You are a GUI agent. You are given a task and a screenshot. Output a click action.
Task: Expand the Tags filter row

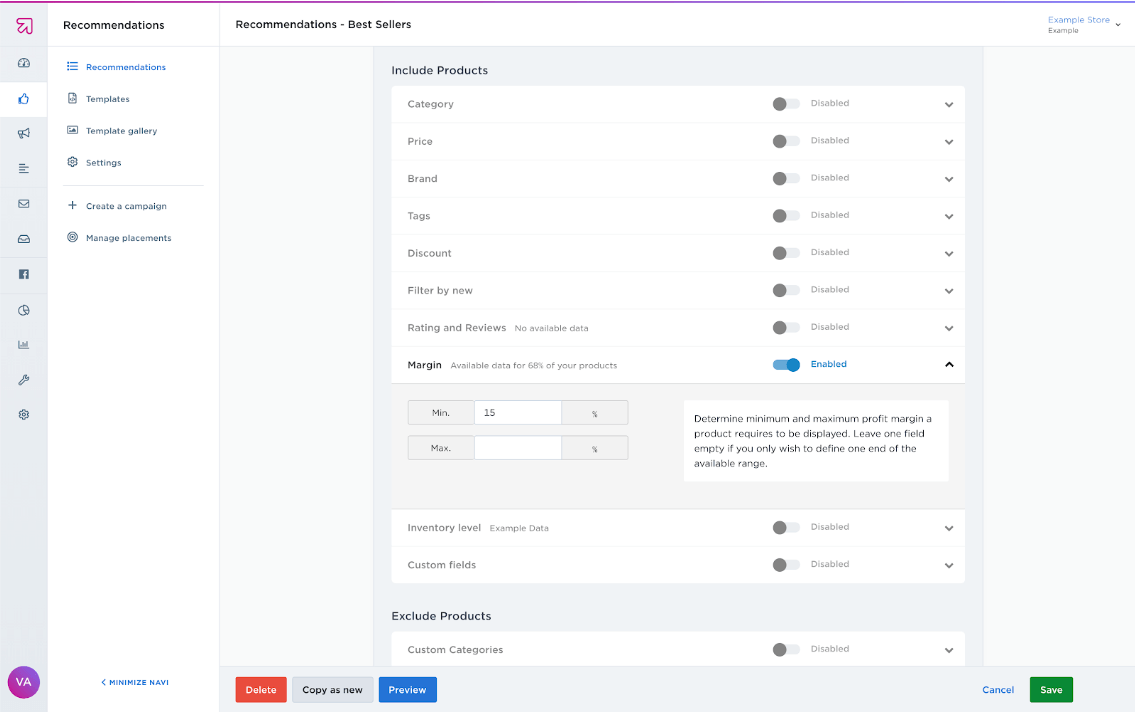click(949, 216)
